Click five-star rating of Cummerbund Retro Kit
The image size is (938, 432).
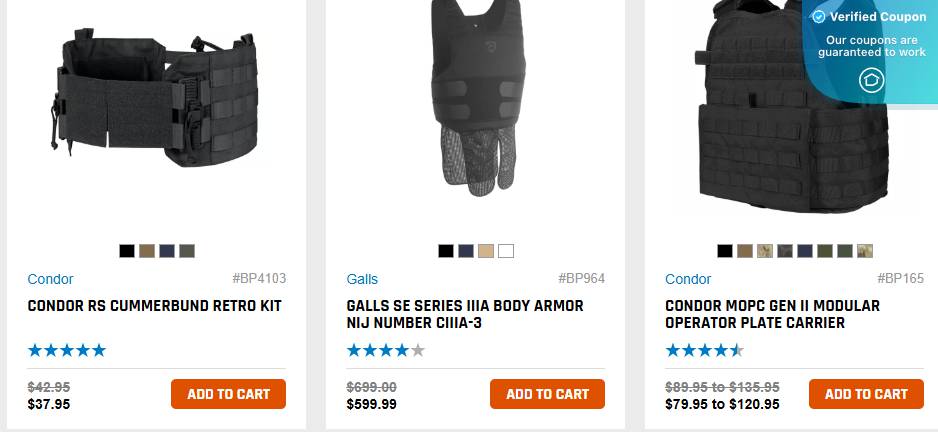[66, 351]
